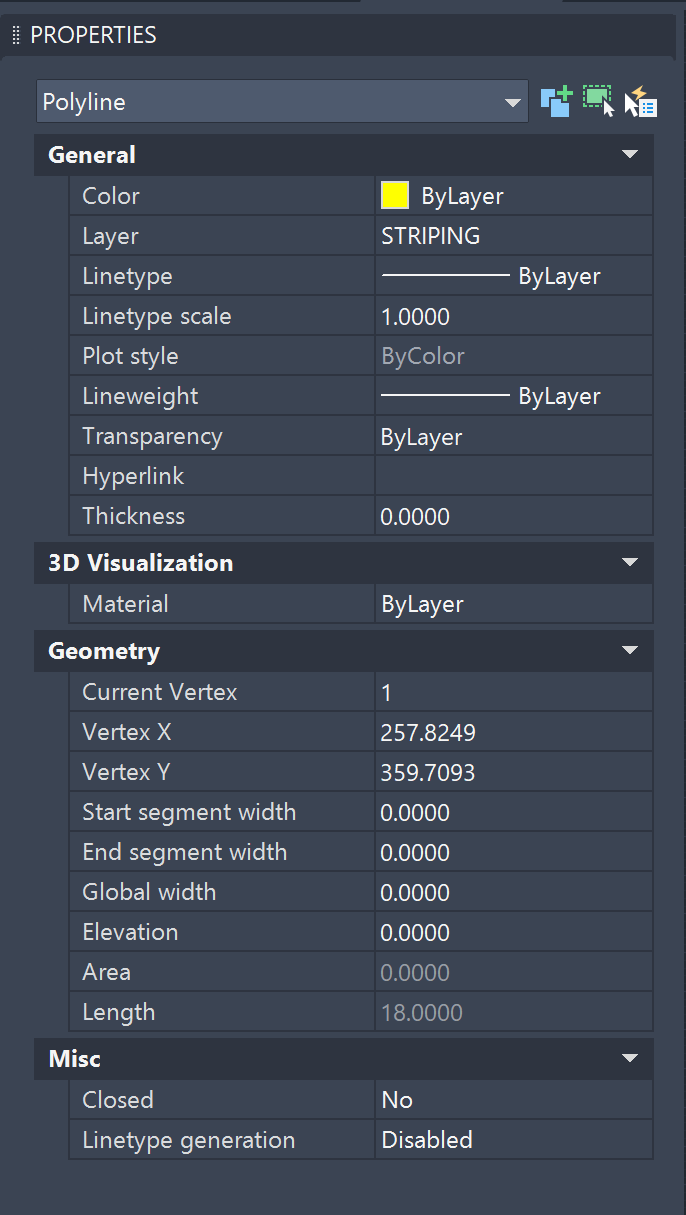Screen dimensions: 686x1215
Task: Collapse the General section
Action: [x=630, y=154]
